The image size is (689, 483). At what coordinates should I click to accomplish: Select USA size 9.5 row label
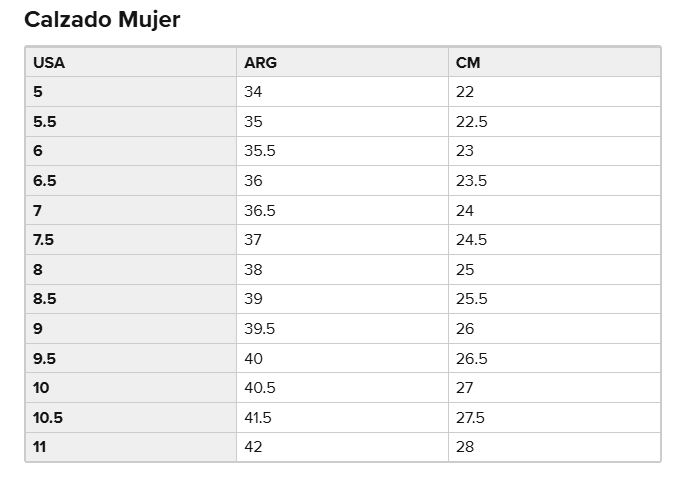click(131, 358)
